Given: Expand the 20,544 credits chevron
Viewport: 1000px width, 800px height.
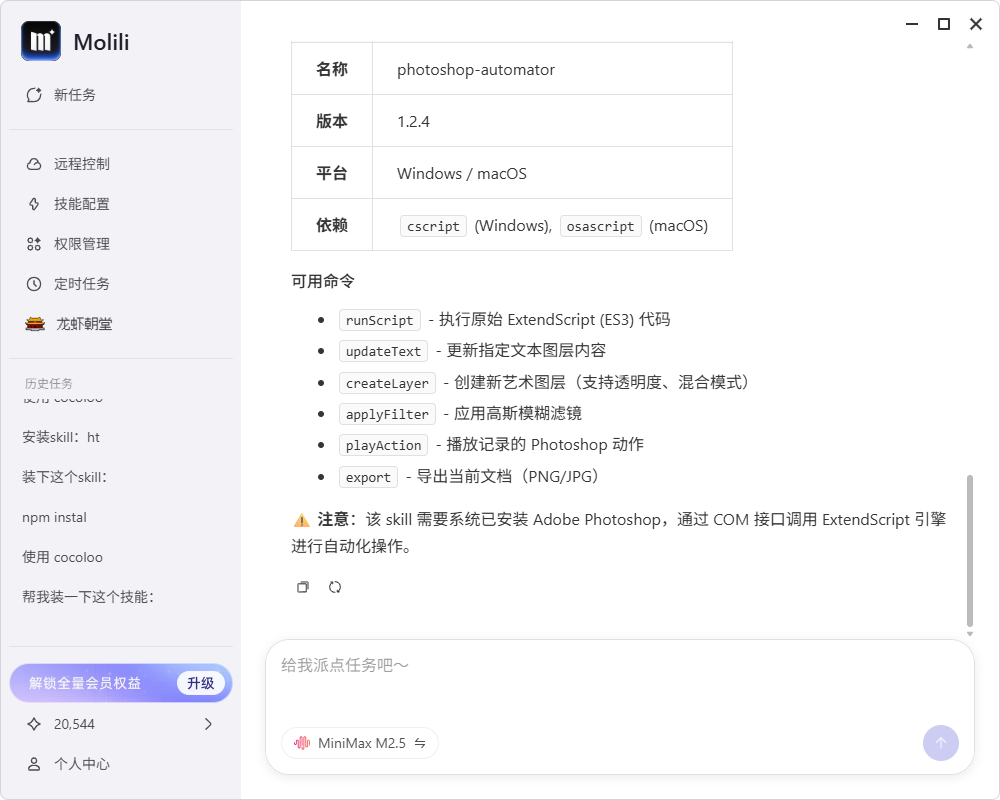Looking at the screenshot, I should coord(208,724).
